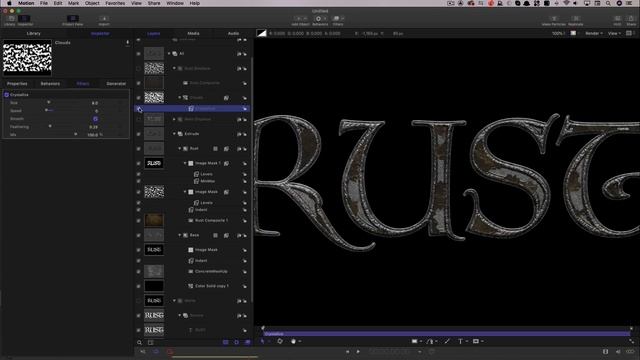Viewport: 640px width, 360px height.
Task: Open the Apple menu
Action: click(9, 3)
